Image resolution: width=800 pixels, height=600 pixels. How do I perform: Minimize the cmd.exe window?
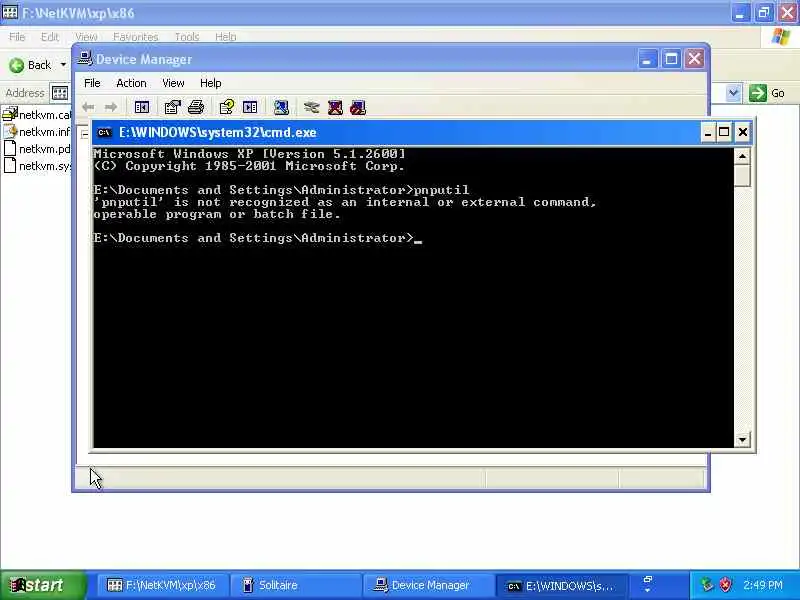(708, 133)
